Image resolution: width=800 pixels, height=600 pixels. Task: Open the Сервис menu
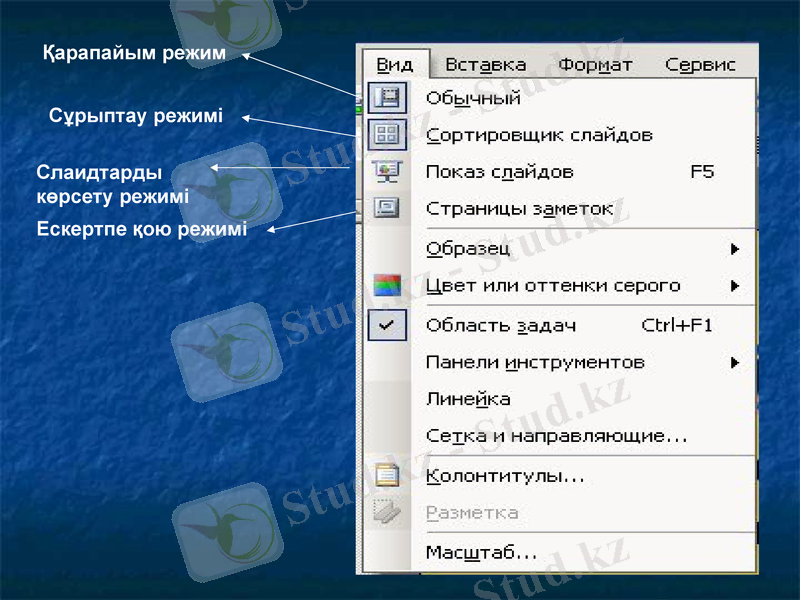[x=700, y=65]
